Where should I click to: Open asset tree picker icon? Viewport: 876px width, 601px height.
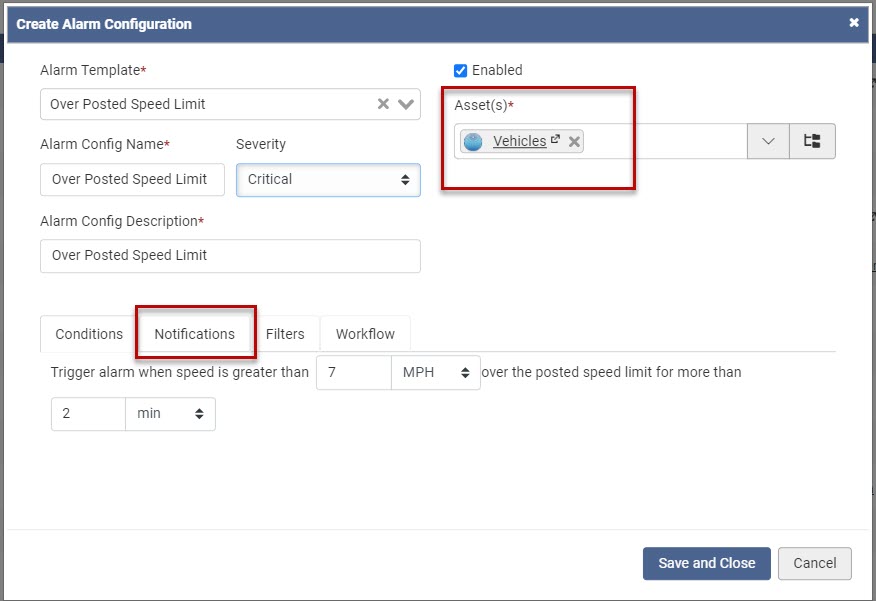click(x=812, y=142)
